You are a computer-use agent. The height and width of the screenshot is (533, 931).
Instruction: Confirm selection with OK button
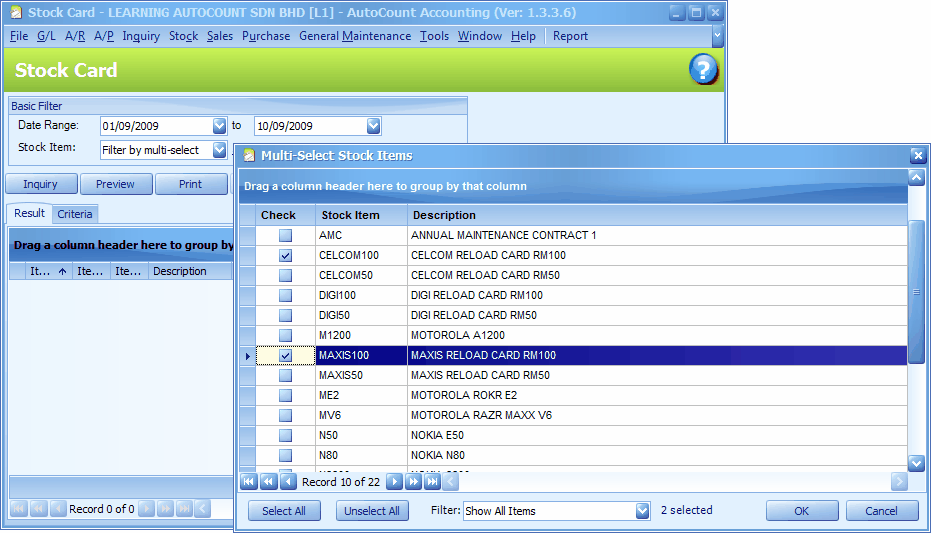[802, 510]
